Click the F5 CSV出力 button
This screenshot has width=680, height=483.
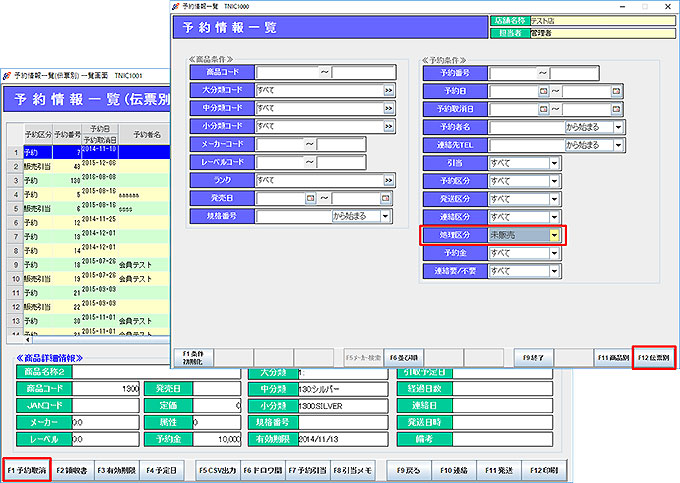pyautogui.click(x=218, y=469)
